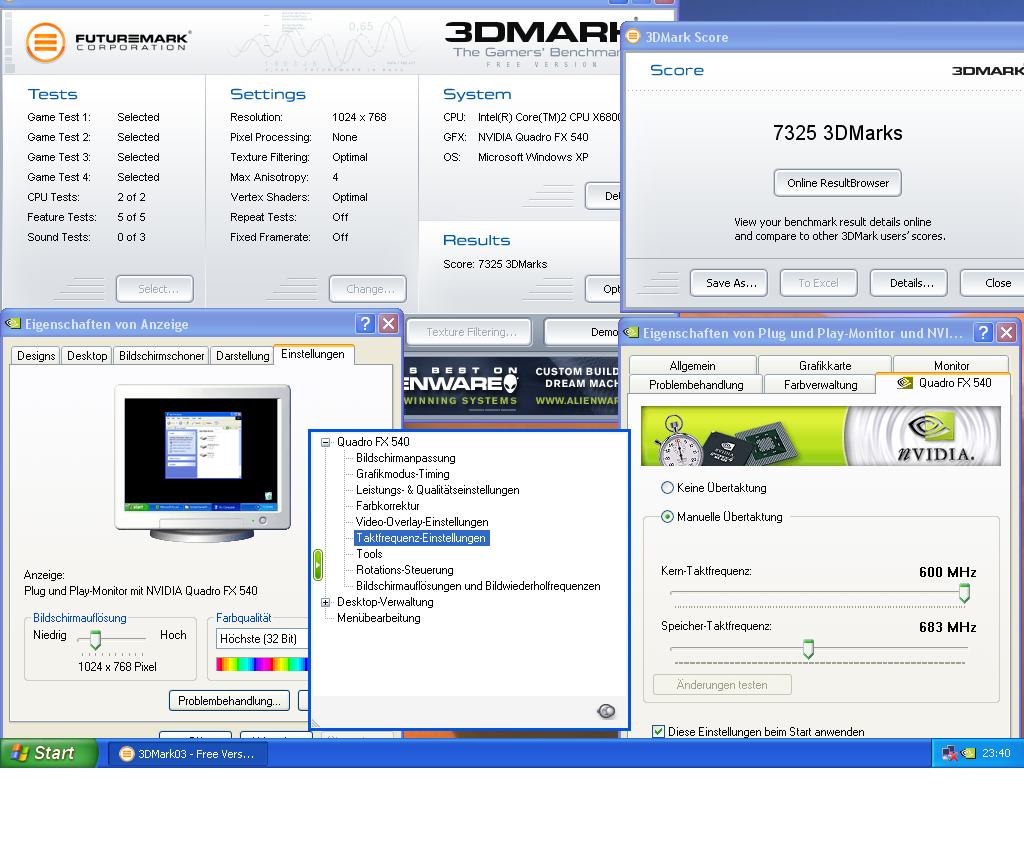Viewport: 1024px width, 860px height.
Task: Click the Change... settings button
Action: coord(368,289)
